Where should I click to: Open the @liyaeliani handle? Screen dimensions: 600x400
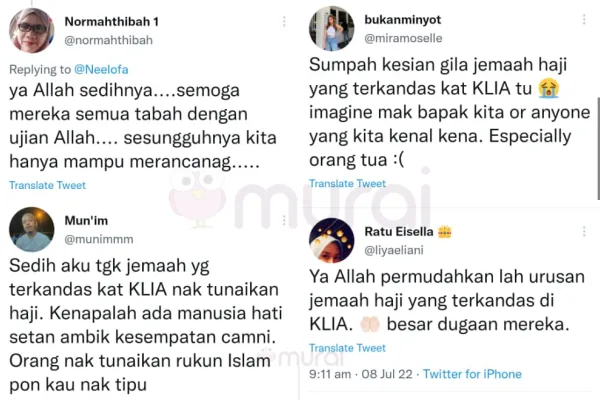394,250
